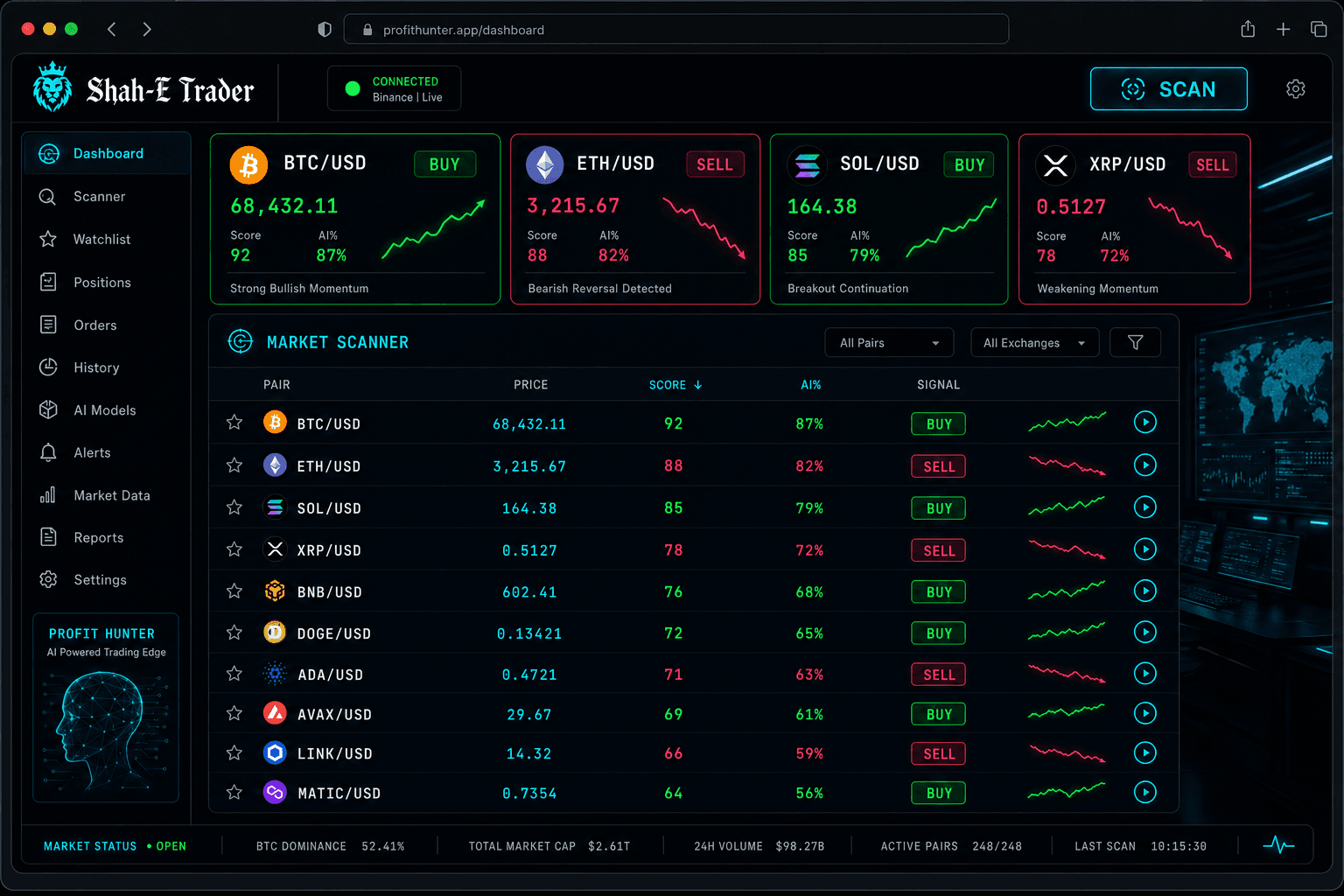
Task: Click the Connected Binance Live status badge
Action: pos(394,88)
